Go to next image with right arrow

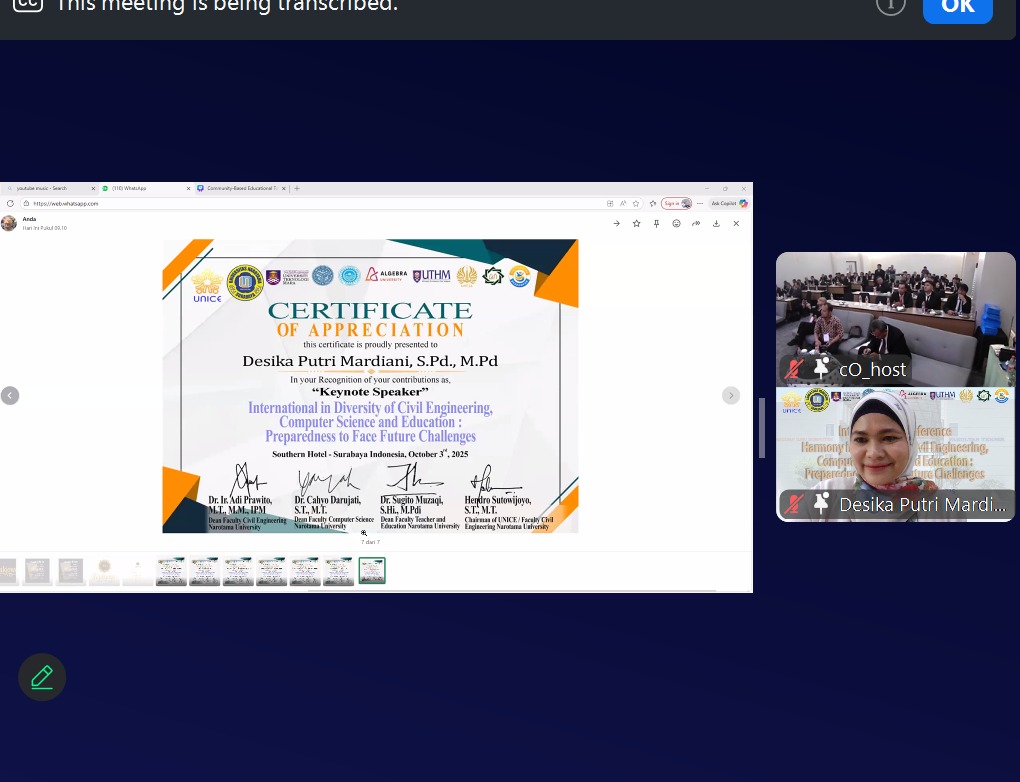click(x=731, y=395)
